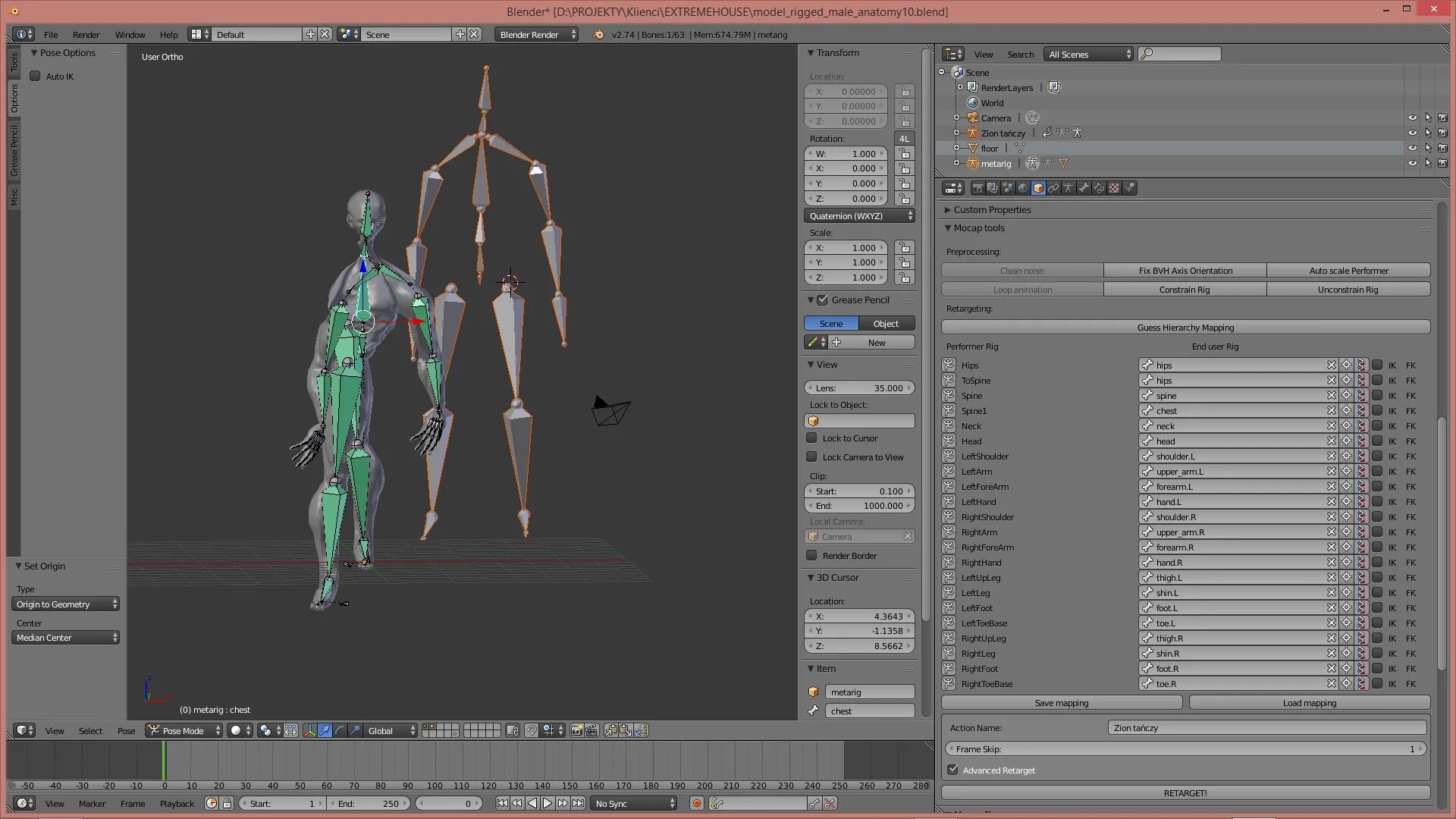Switch to the Grease Pencil sidebar tab
The height and width of the screenshot is (819, 1456).
(14, 150)
